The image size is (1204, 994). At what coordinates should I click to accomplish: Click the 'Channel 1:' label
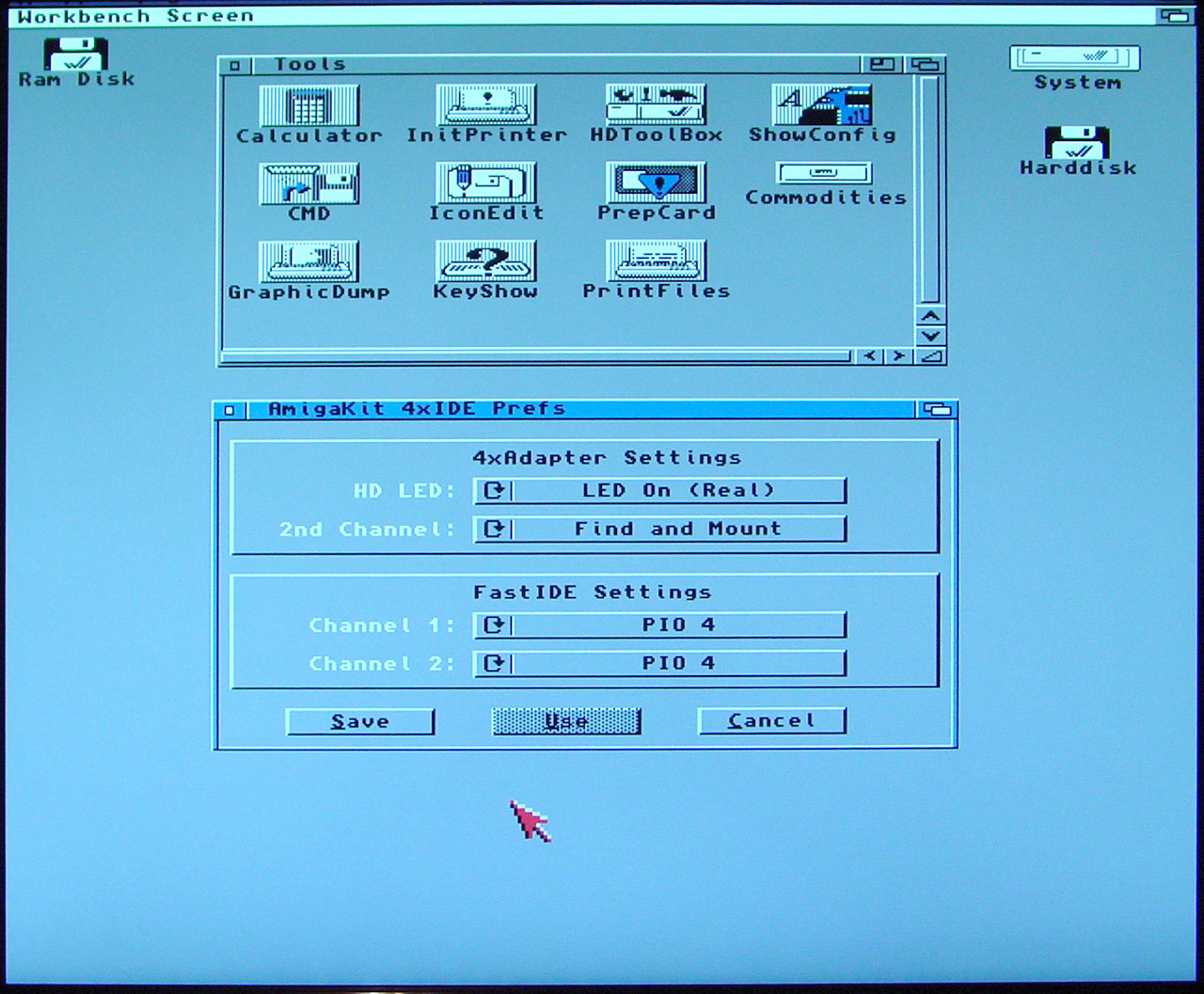(382, 625)
